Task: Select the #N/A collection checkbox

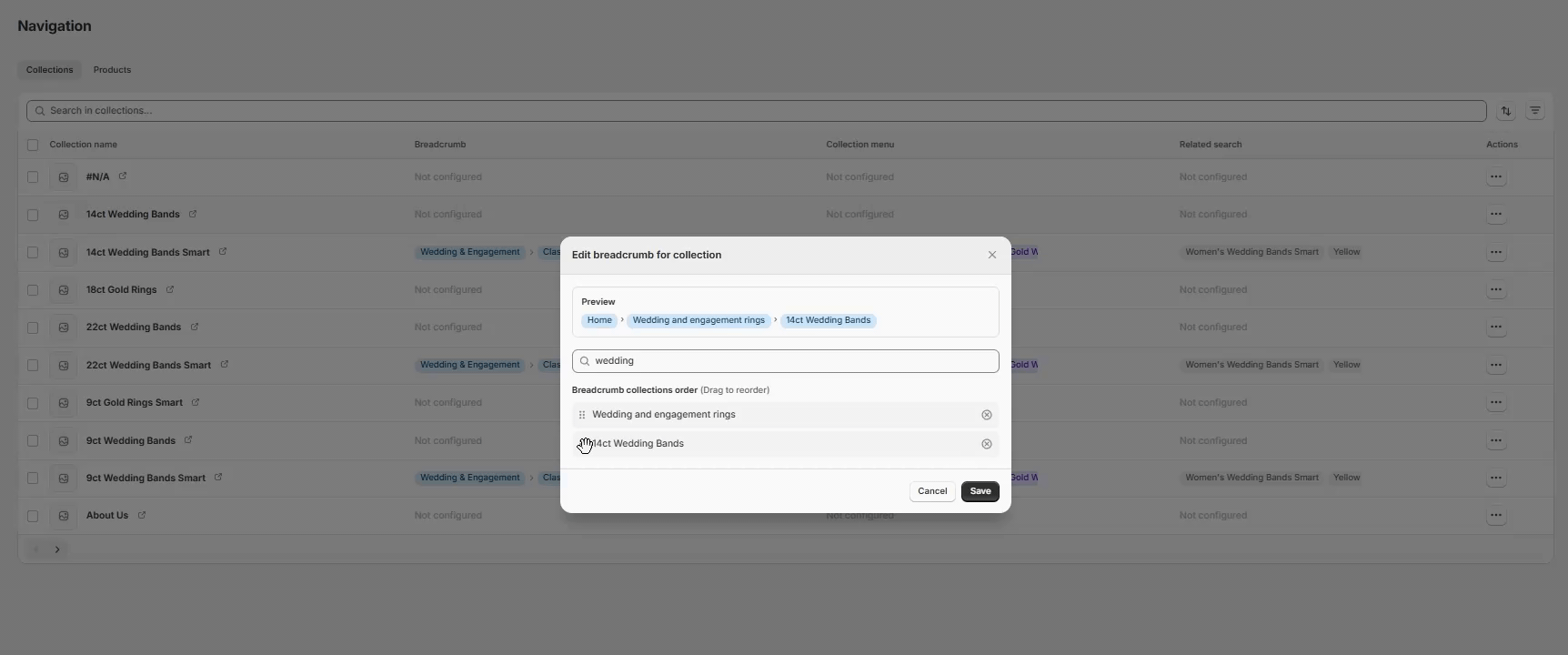Action: (33, 177)
